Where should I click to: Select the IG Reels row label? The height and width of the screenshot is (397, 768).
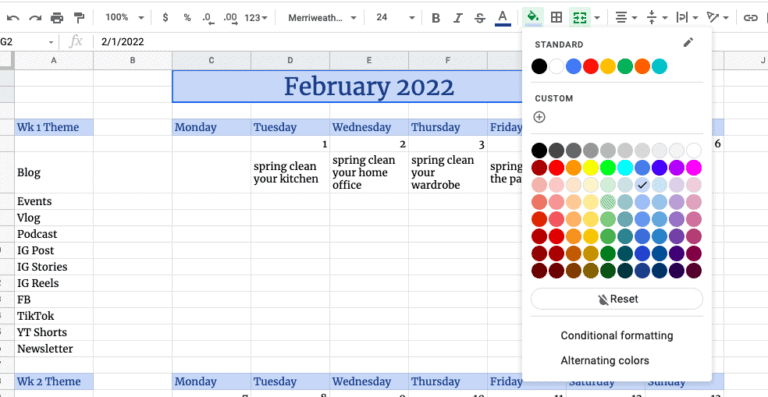tap(54, 283)
